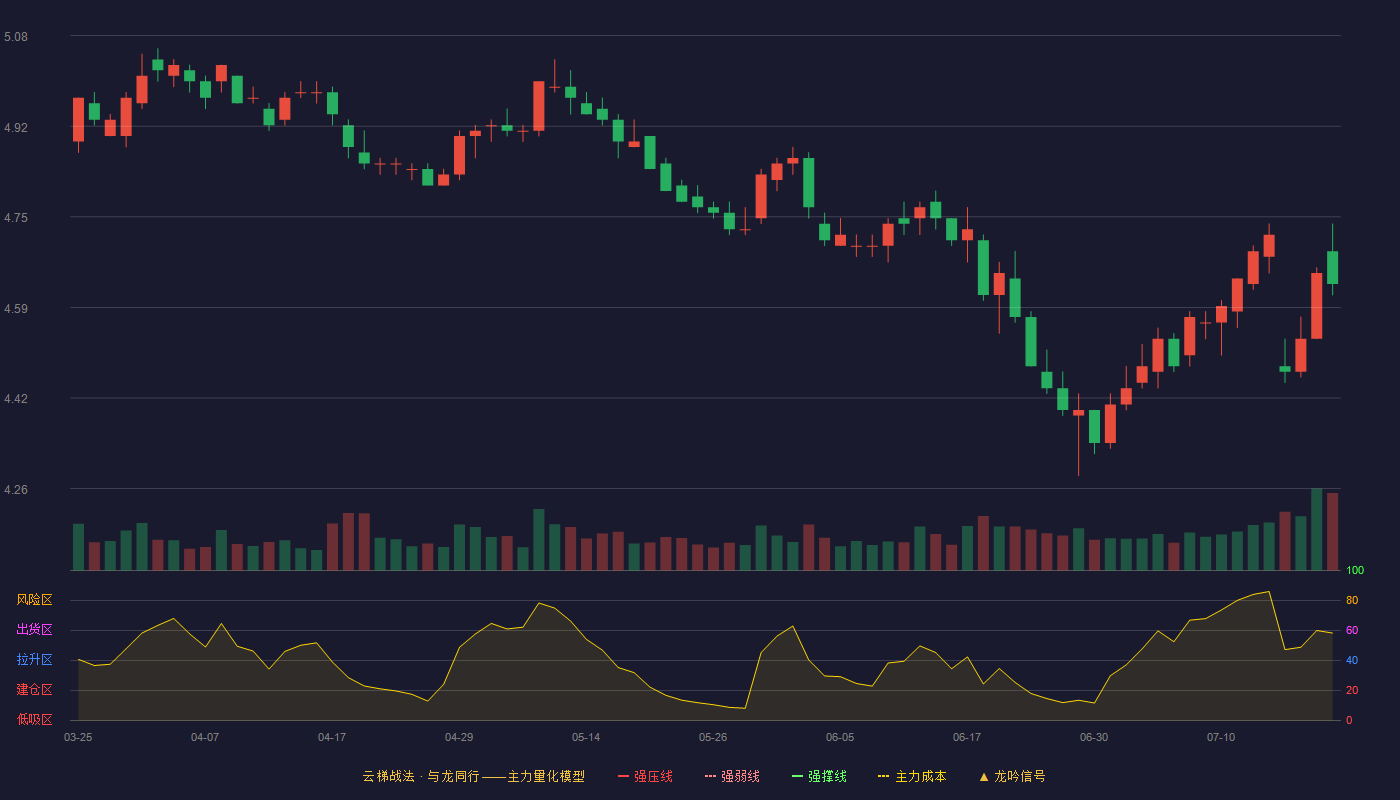Click the 龙吟信号 legend label

(x=1020, y=776)
